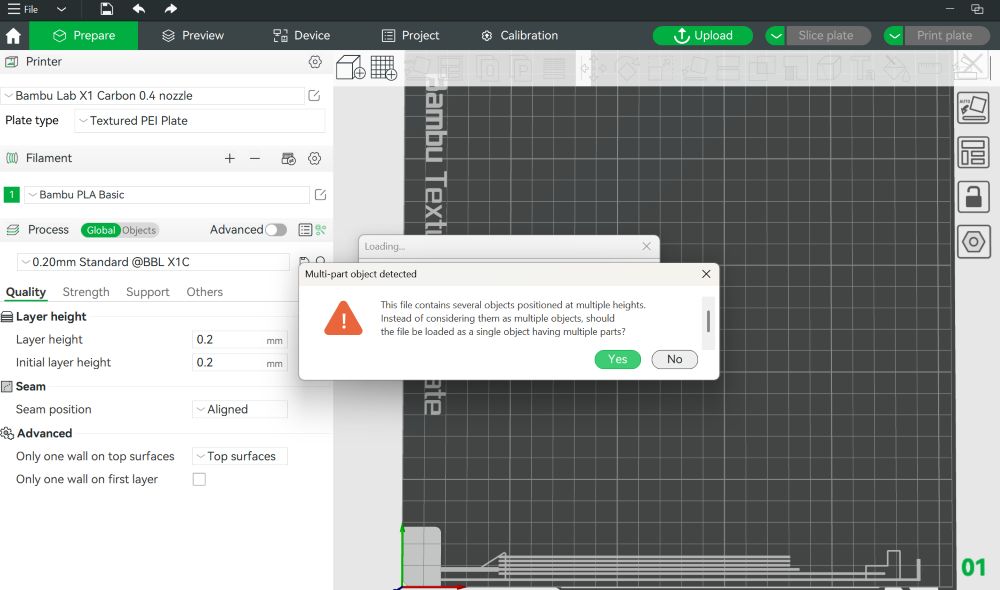
Task: Open the File menu
Action: (23, 9)
